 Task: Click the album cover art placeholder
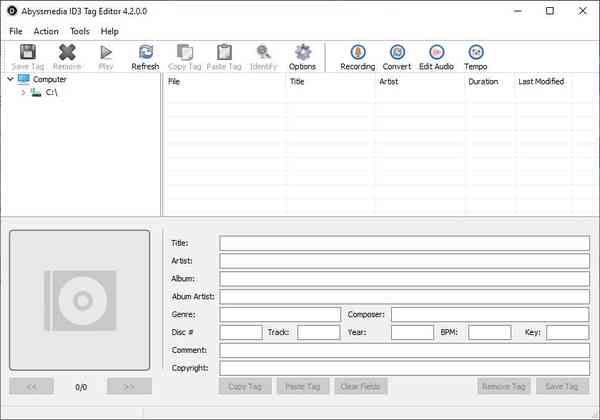tap(80, 300)
